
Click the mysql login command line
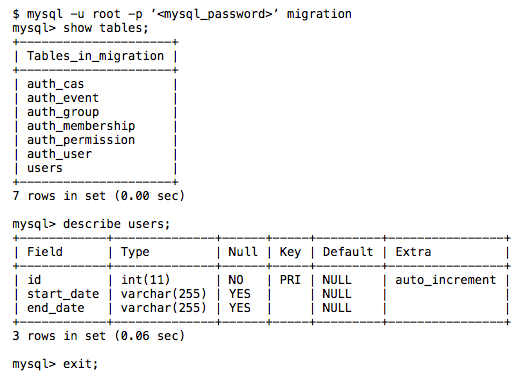tap(182, 14)
